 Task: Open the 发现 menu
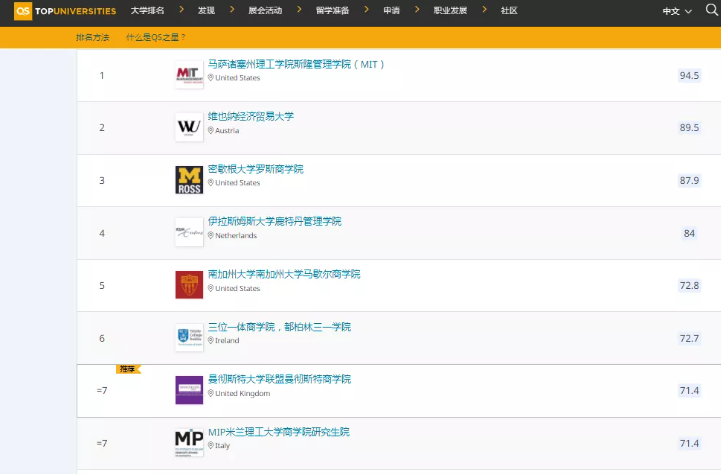pyautogui.click(x=206, y=11)
